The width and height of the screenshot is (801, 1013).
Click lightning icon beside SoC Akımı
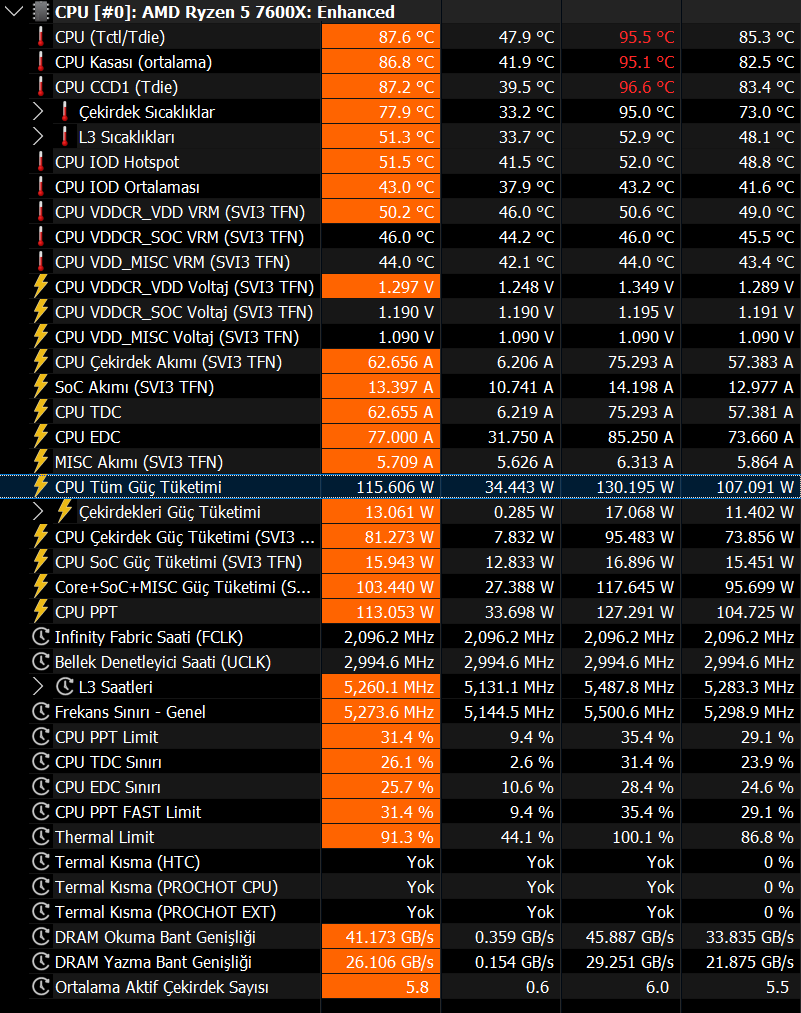[41, 386]
